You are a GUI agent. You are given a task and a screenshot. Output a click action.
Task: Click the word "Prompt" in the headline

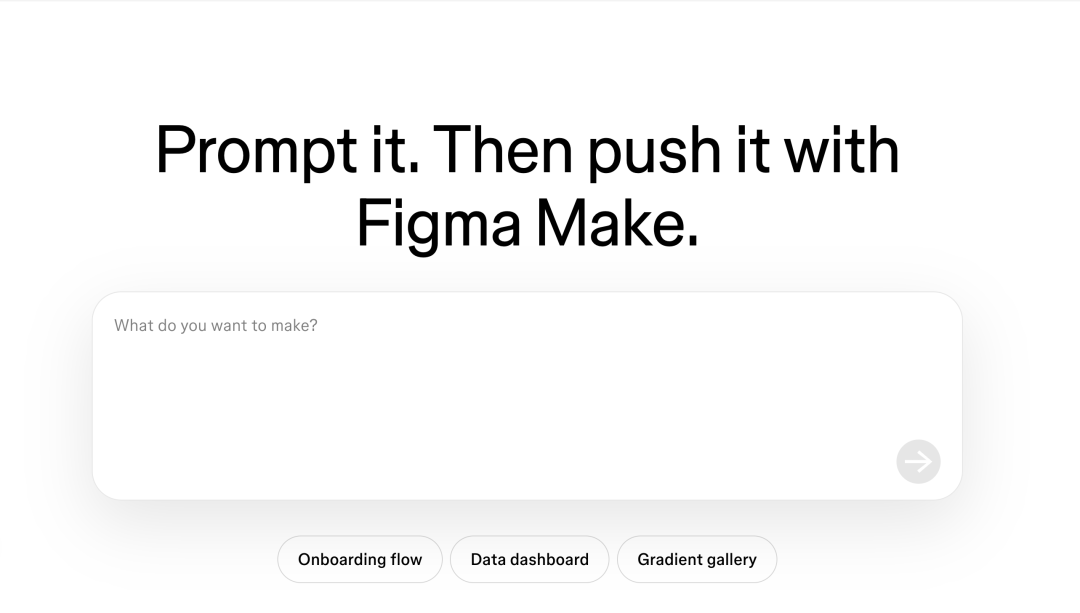point(256,152)
